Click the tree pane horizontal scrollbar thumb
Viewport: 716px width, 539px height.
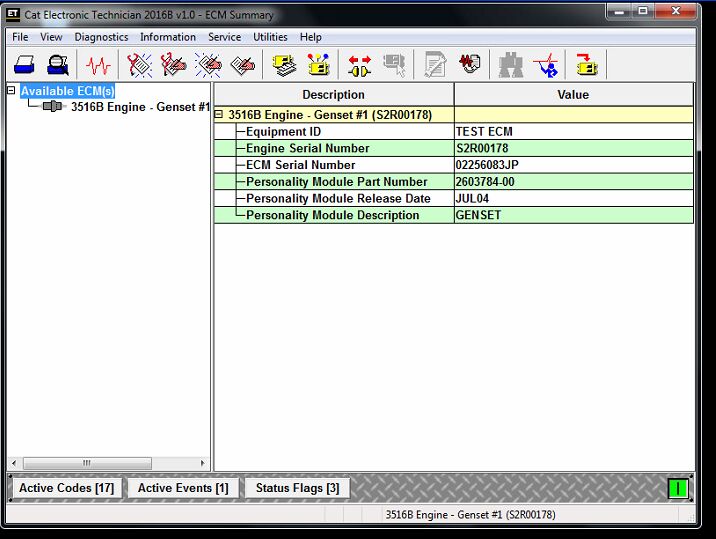click(x=87, y=463)
